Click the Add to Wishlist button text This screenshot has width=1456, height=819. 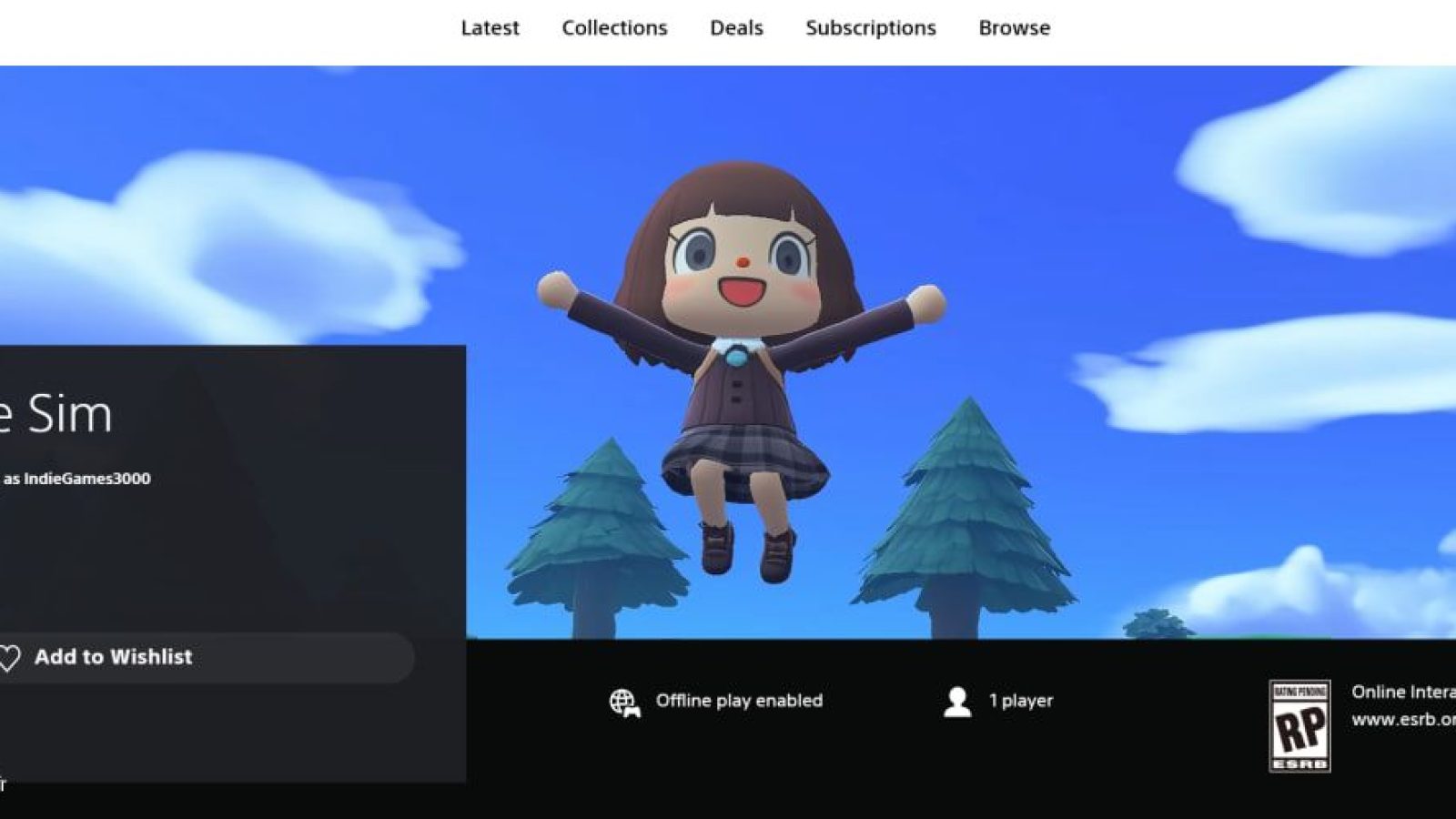pyautogui.click(x=113, y=657)
